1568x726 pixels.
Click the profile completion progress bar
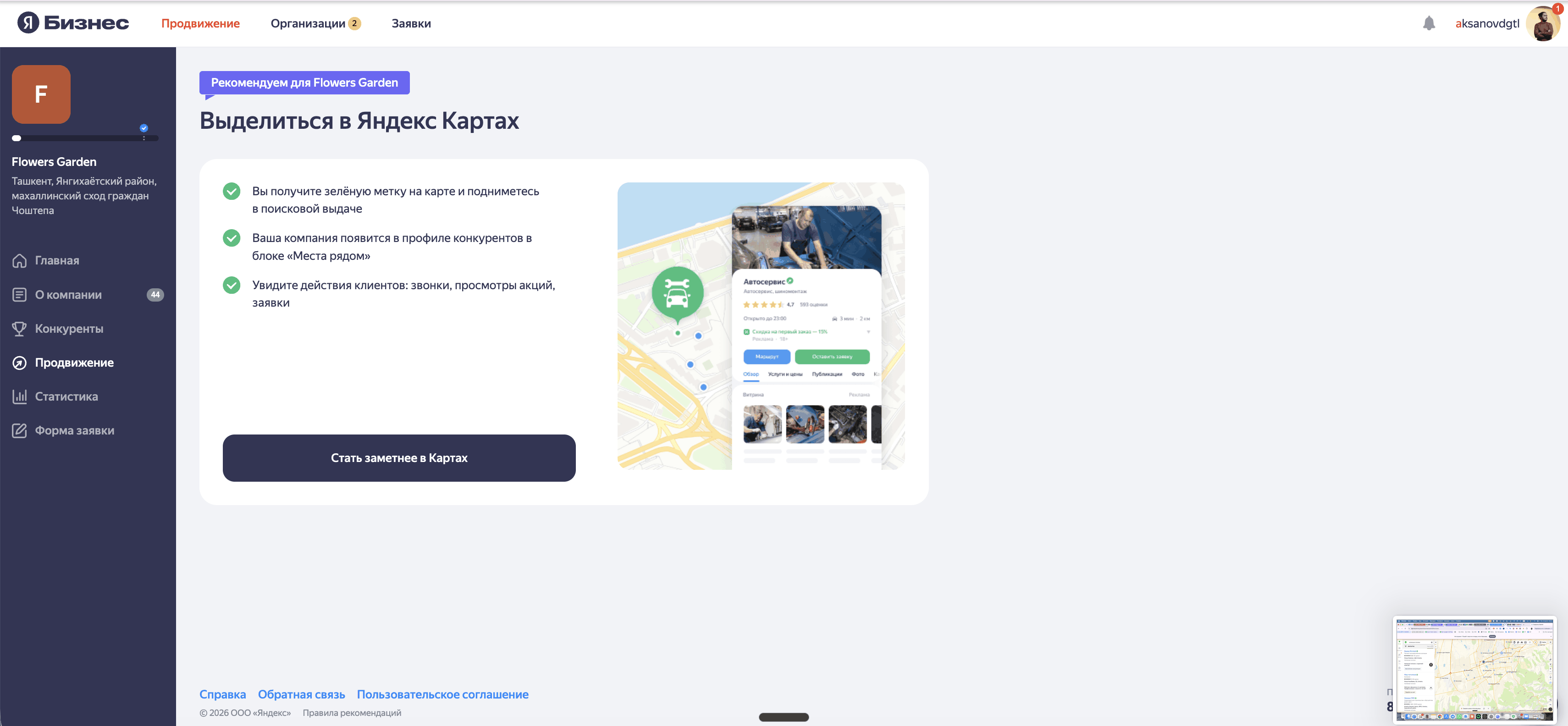[x=85, y=138]
